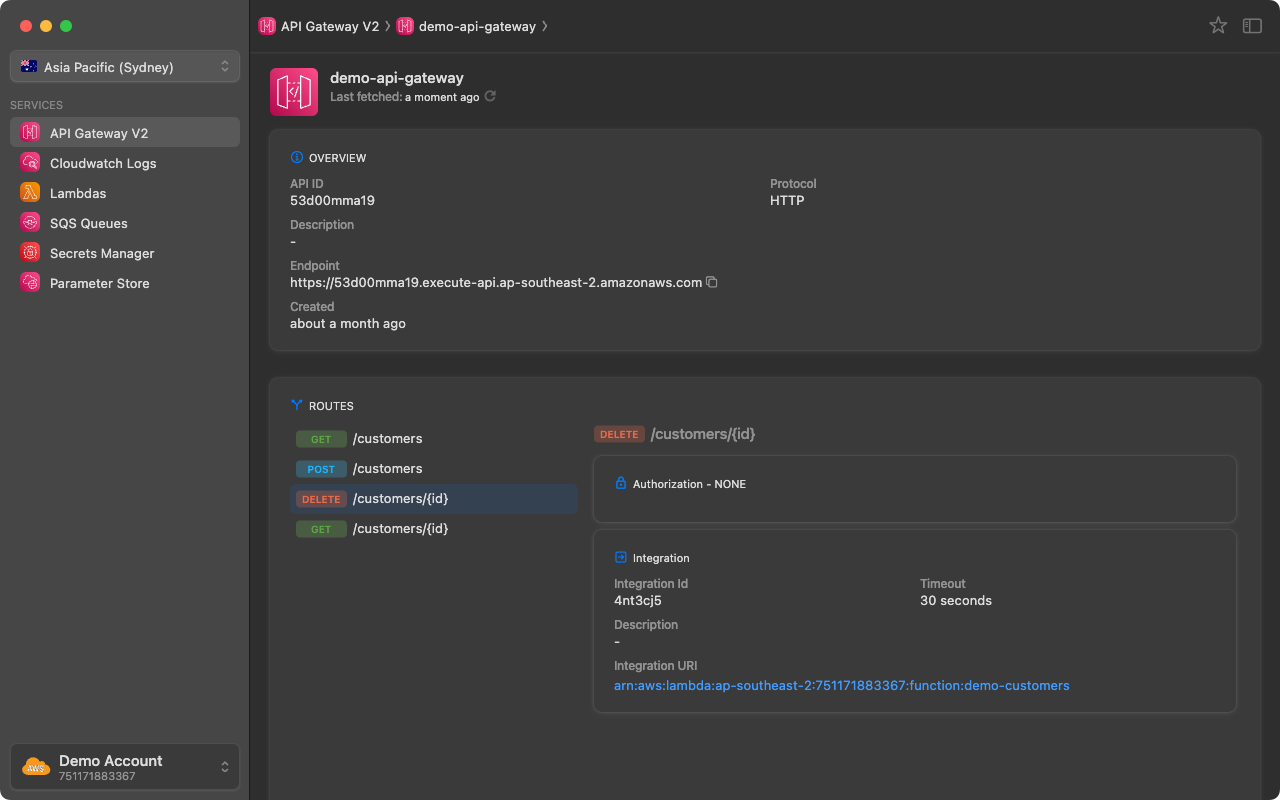The height and width of the screenshot is (800, 1280).
Task: Click the Cloudwatch Logs sidebar icon
Action: pos(30,162)
